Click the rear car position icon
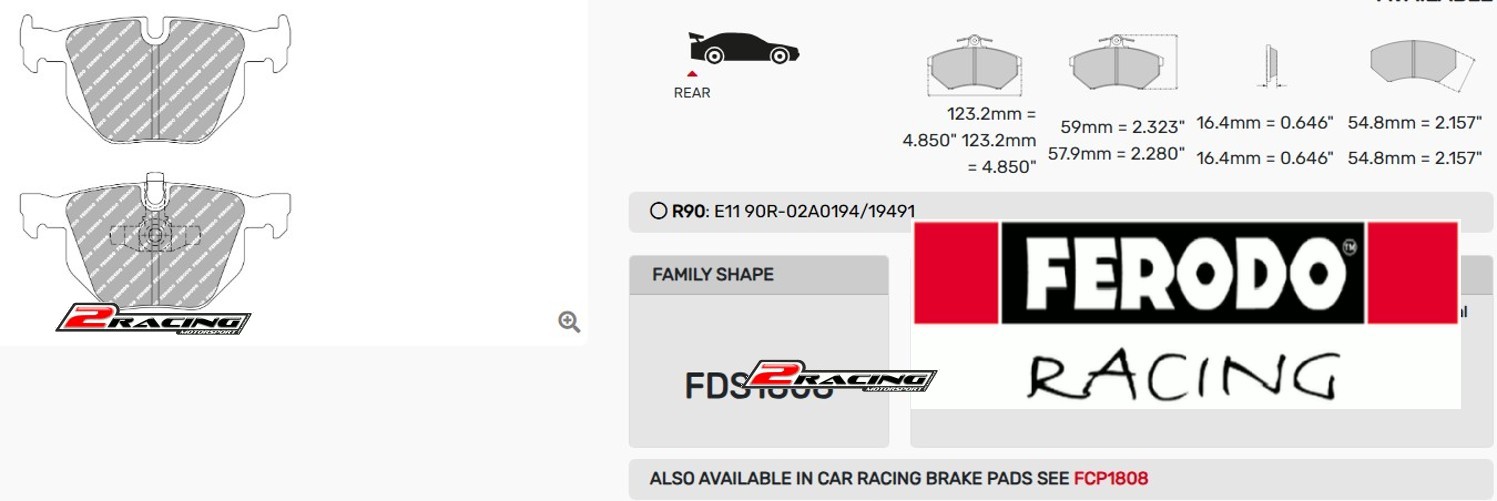Image resolution: width=1497 pixels, height=501 pixels. point(742,49)
